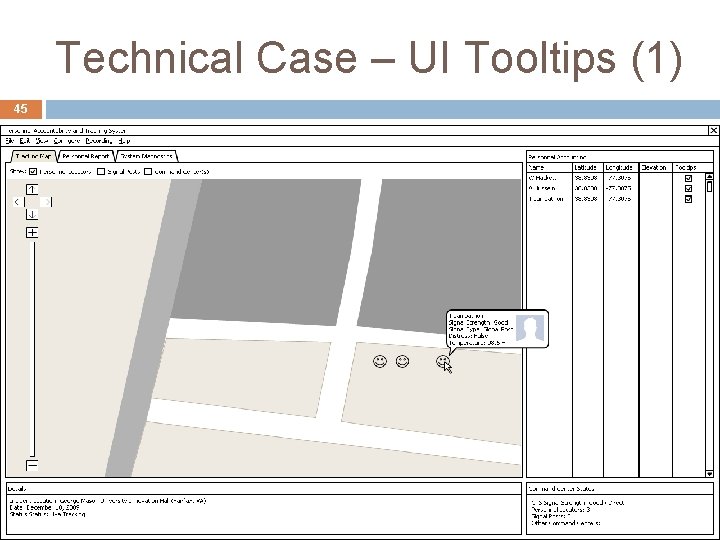
Task: Switch to the Tracking Map tab
Action: [x=33, y=157]
